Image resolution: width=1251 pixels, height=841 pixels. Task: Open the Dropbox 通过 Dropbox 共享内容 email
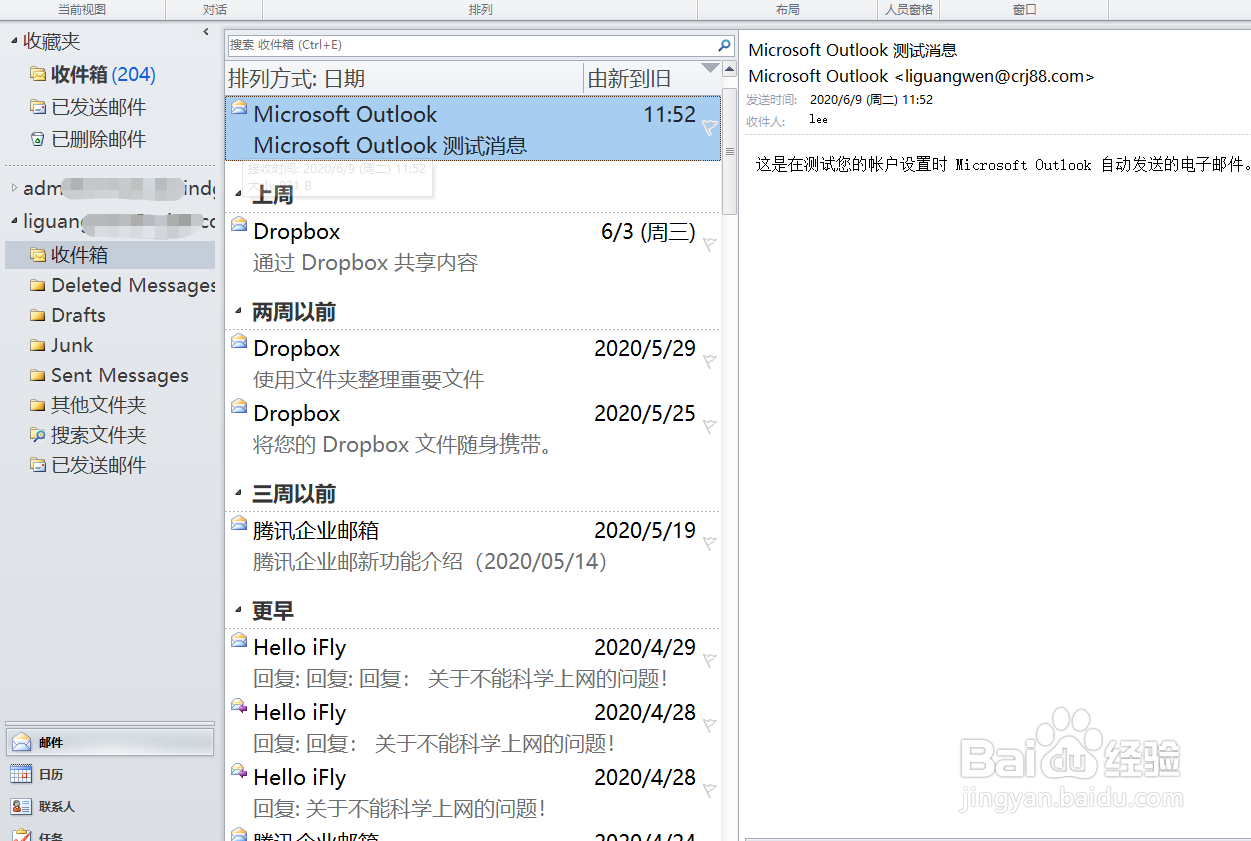[x=473, y=246]
